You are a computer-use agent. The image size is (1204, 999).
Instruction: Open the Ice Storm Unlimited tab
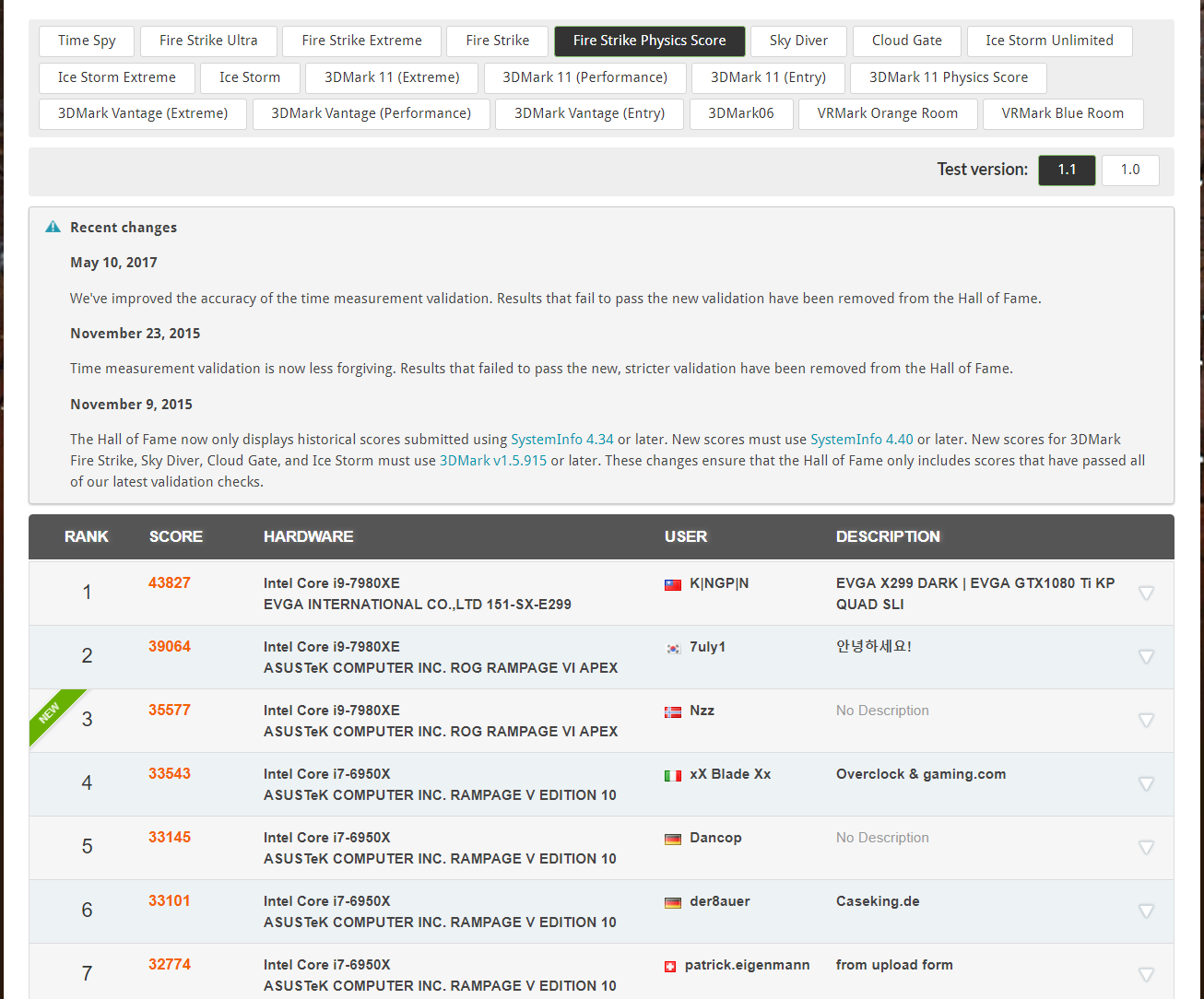[1049, 41]
